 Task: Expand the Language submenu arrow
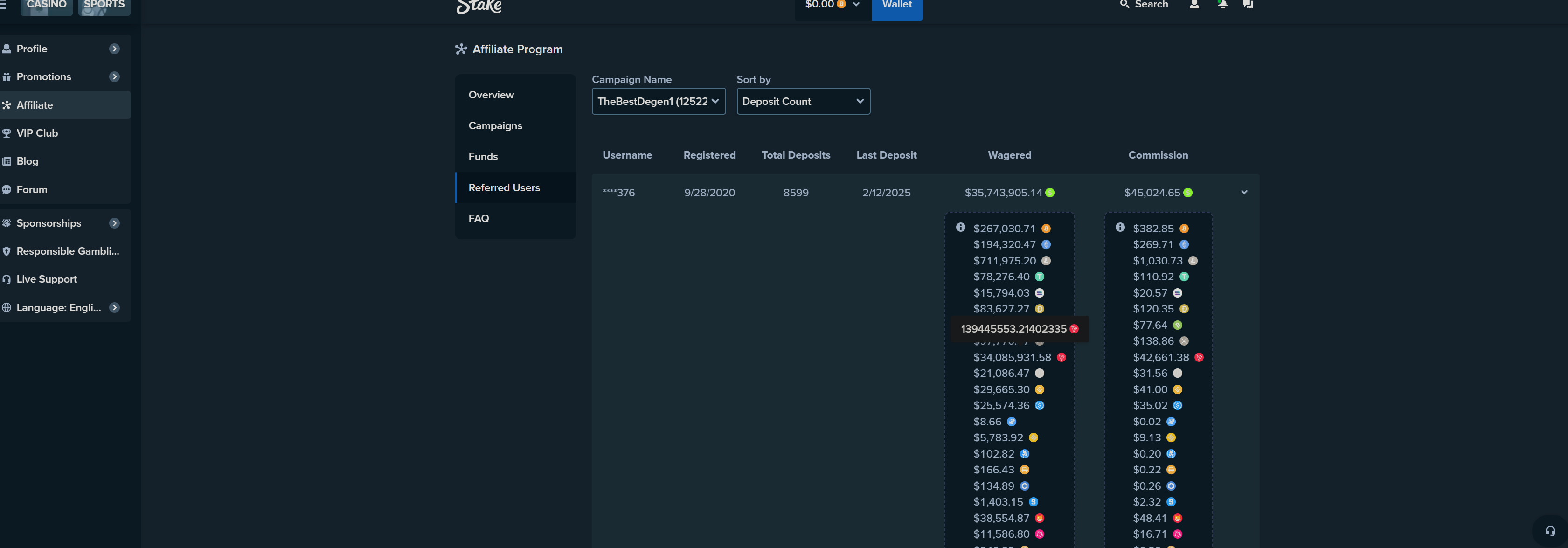pos(114,307)
